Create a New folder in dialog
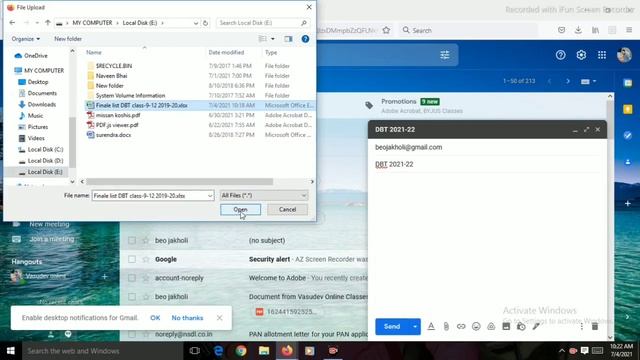This screenshot has height=360, width=640. point(68,39)
